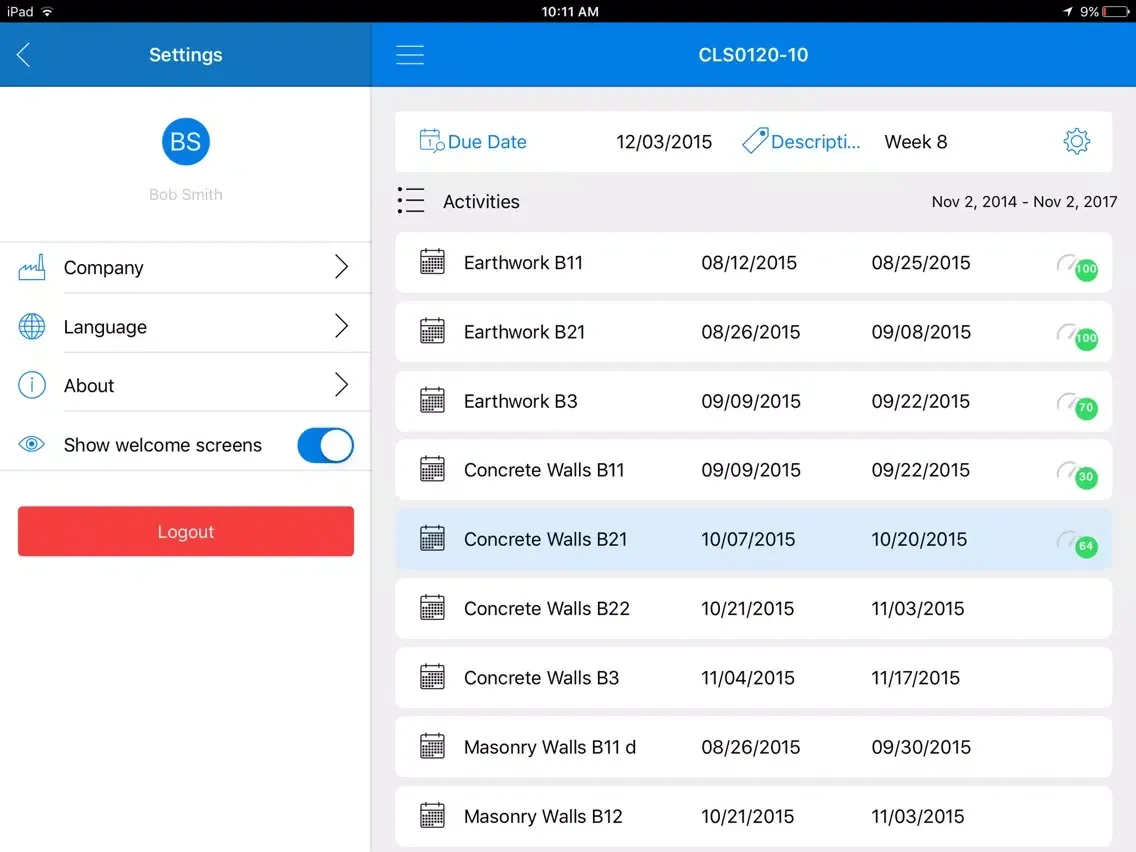This screenshot has height=852, width=1136.
Task: Select Masonry Walls B11 d activity name
Action: (x=549, y=747)
